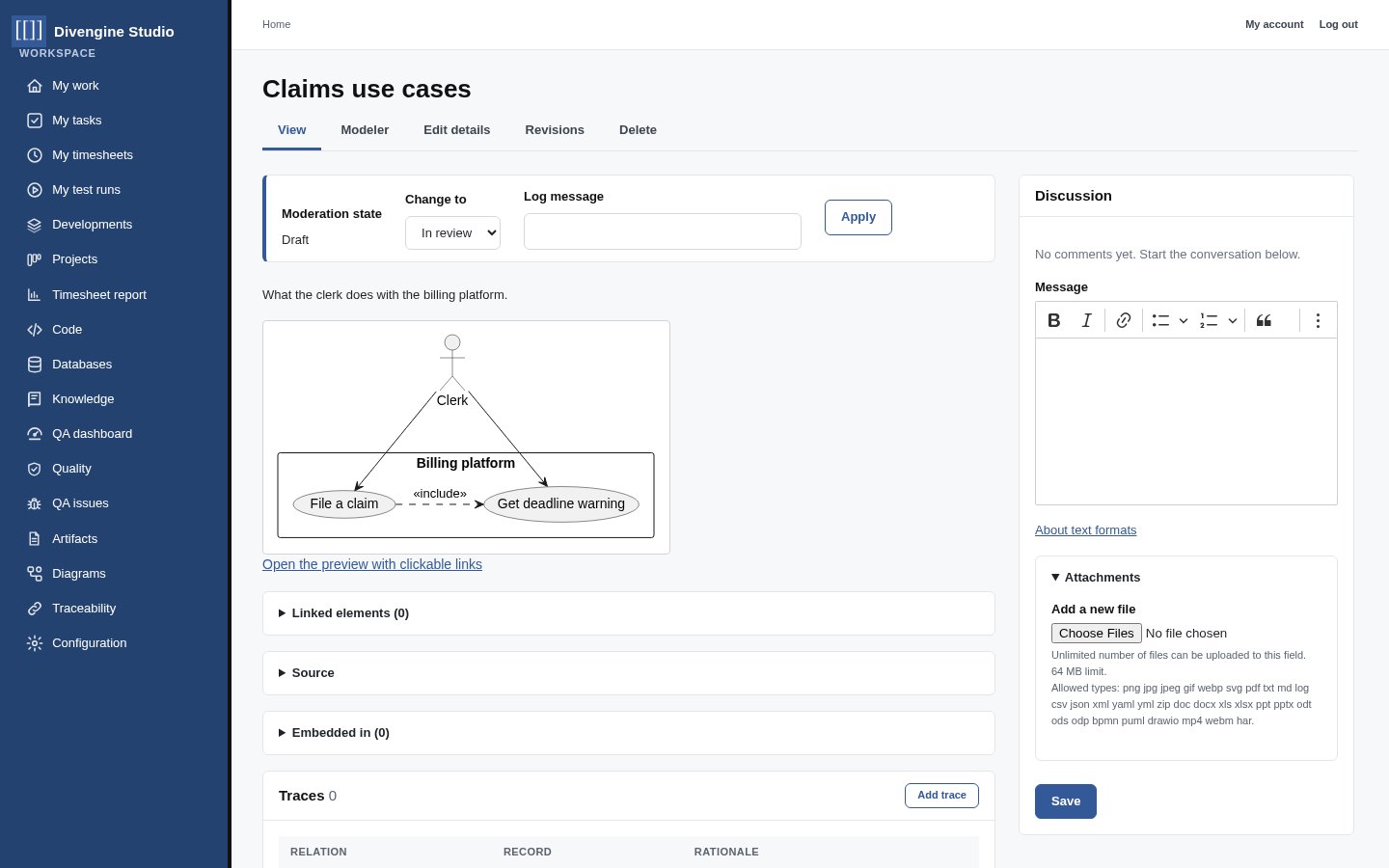Open the preview with clickable links
1389x868 pixels.
pos(372,564)
